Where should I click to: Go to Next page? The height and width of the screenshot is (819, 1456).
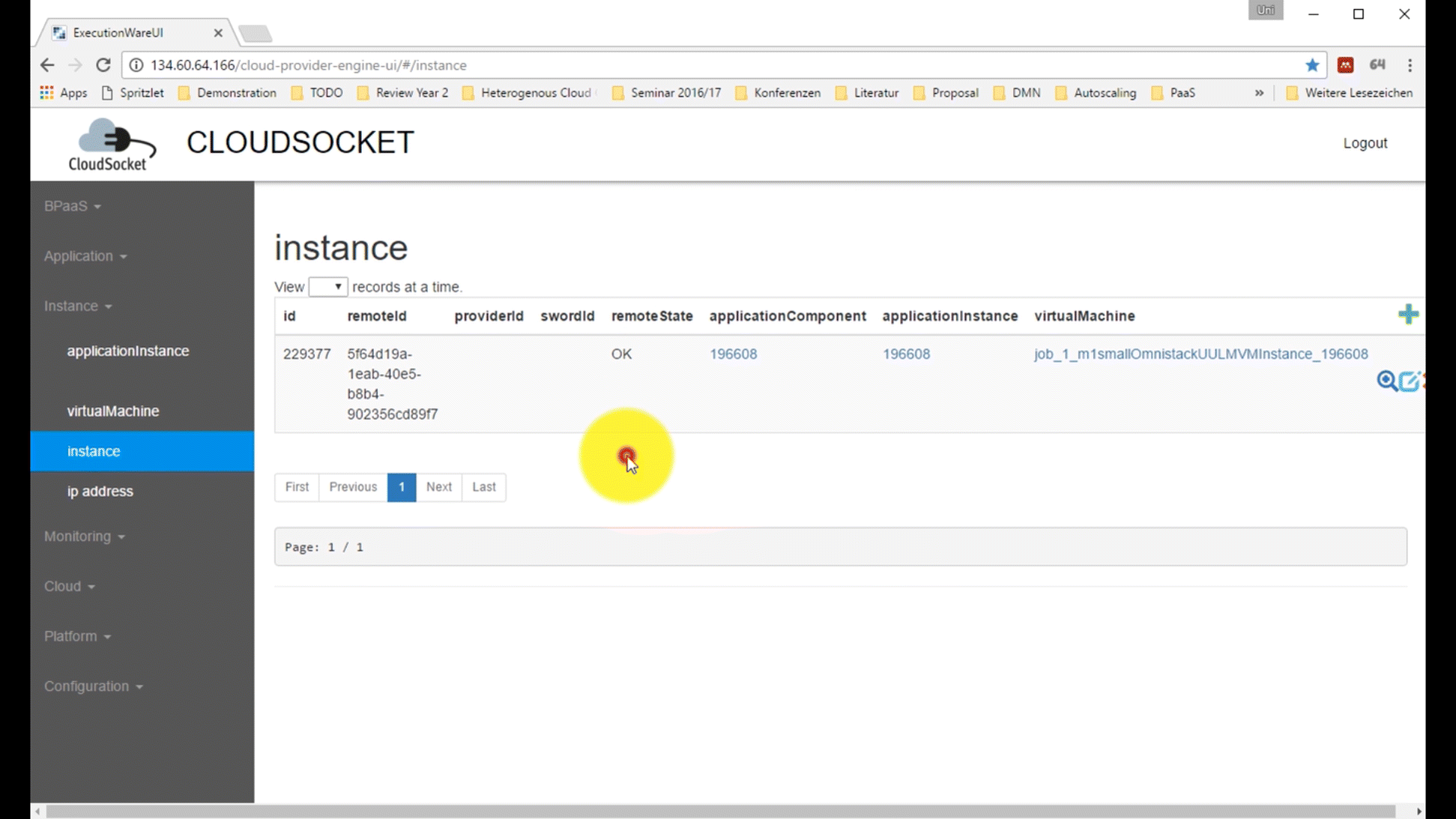(438, 487)
